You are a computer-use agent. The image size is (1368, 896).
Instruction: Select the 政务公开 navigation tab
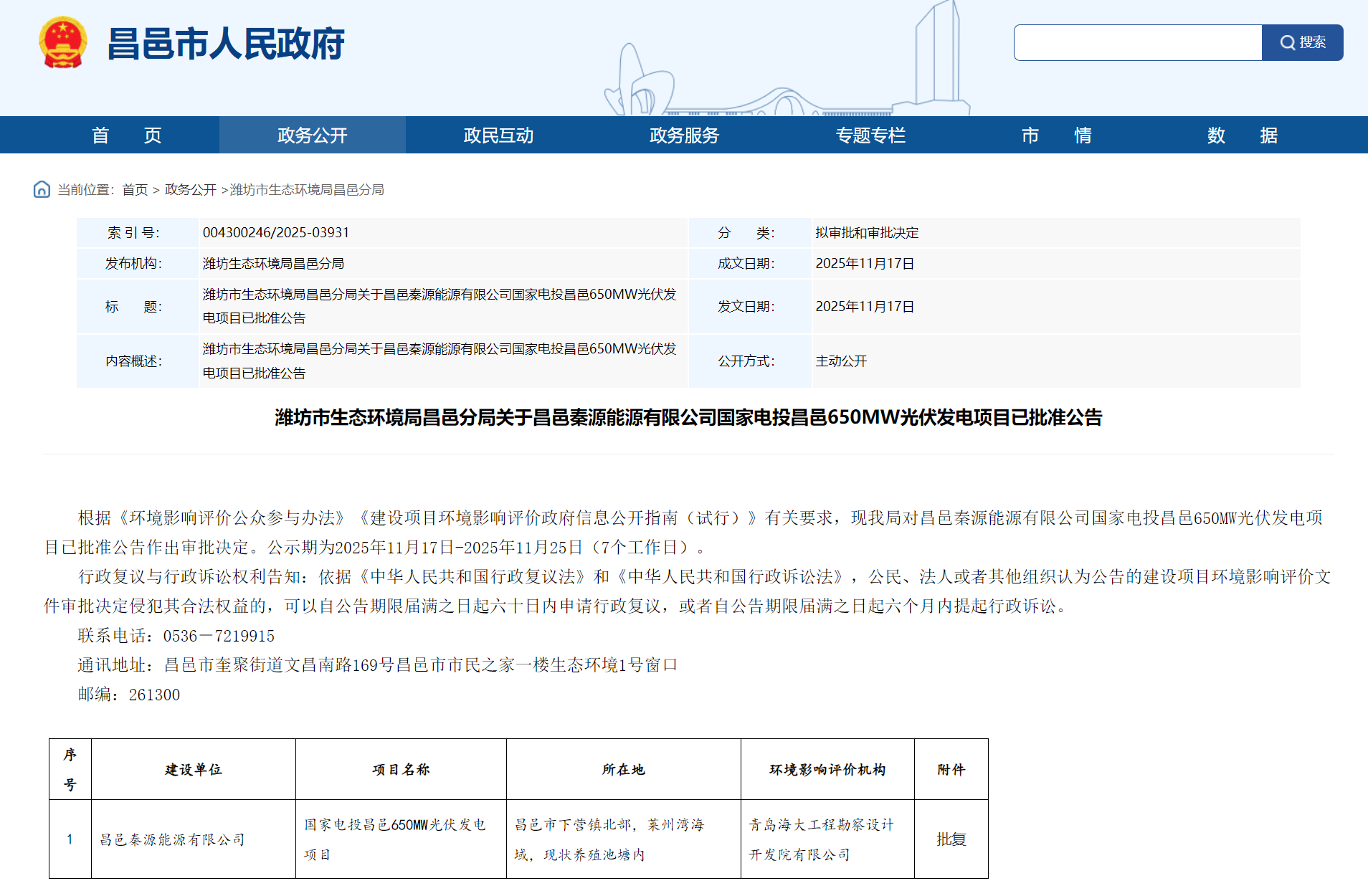click(312, 135)
